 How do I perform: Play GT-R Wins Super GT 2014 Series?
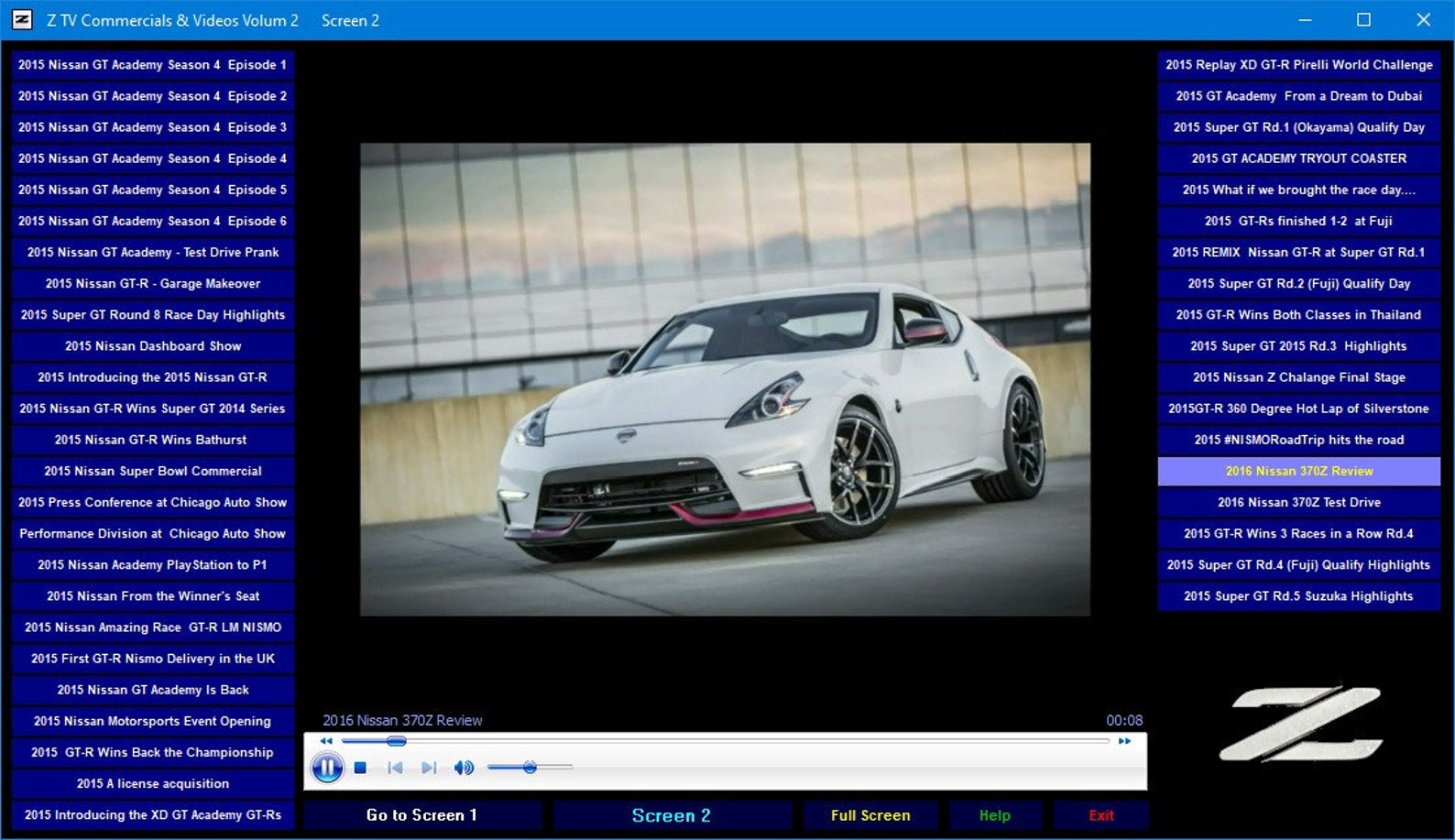[x=153, y=409]
